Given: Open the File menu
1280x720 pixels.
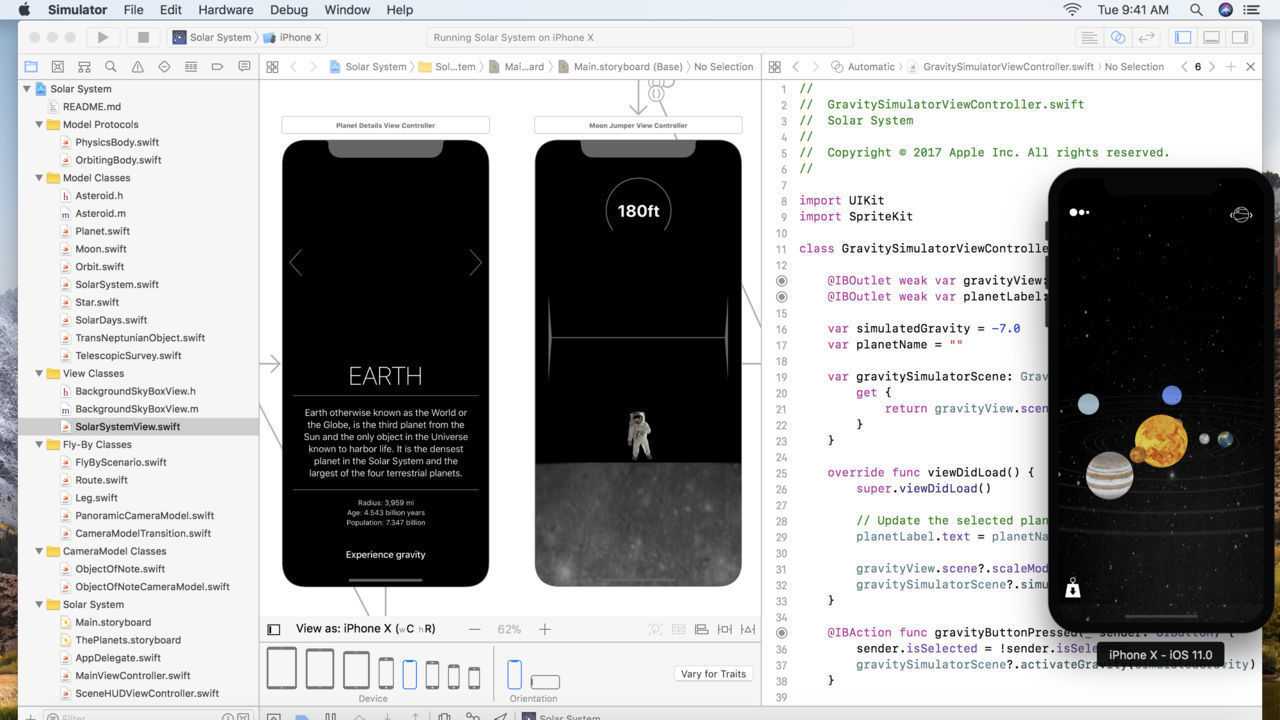Looking at the screenshot, I should pyautogui.click(x=133, y=10).
